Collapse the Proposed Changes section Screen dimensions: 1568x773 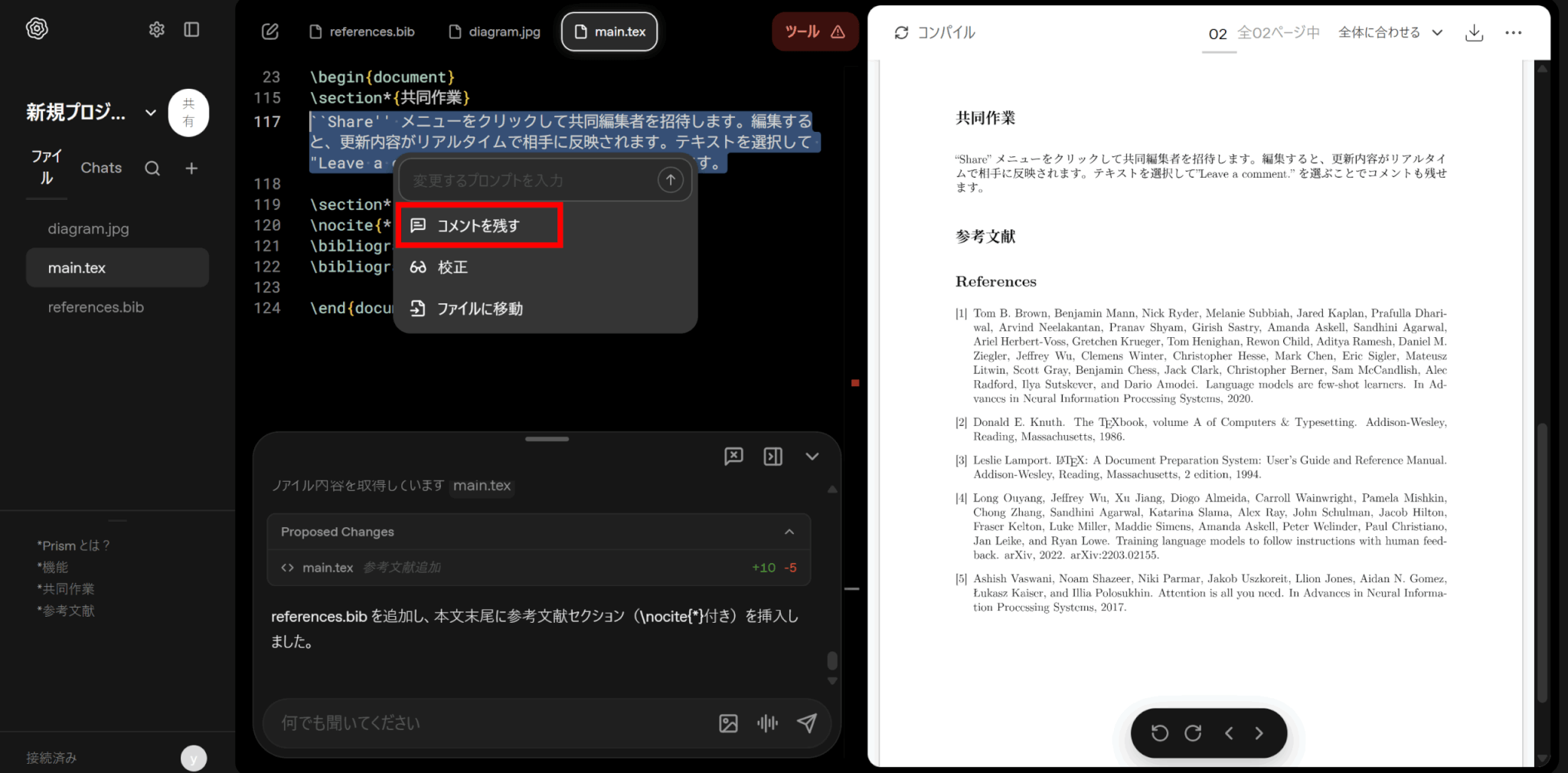[x=789, y=532]
